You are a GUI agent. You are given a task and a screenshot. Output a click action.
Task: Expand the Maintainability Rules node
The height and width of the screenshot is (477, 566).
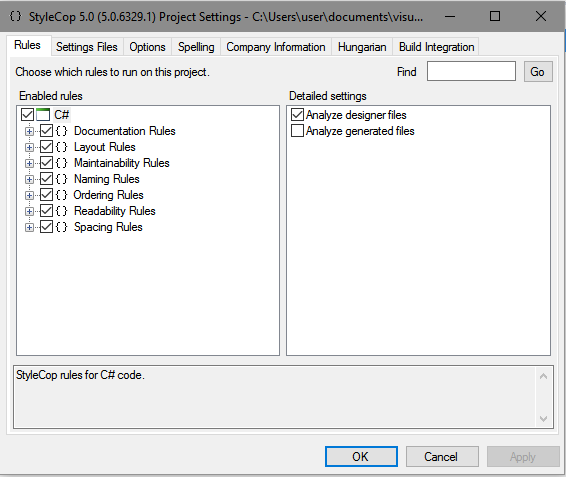click(30, 163)
